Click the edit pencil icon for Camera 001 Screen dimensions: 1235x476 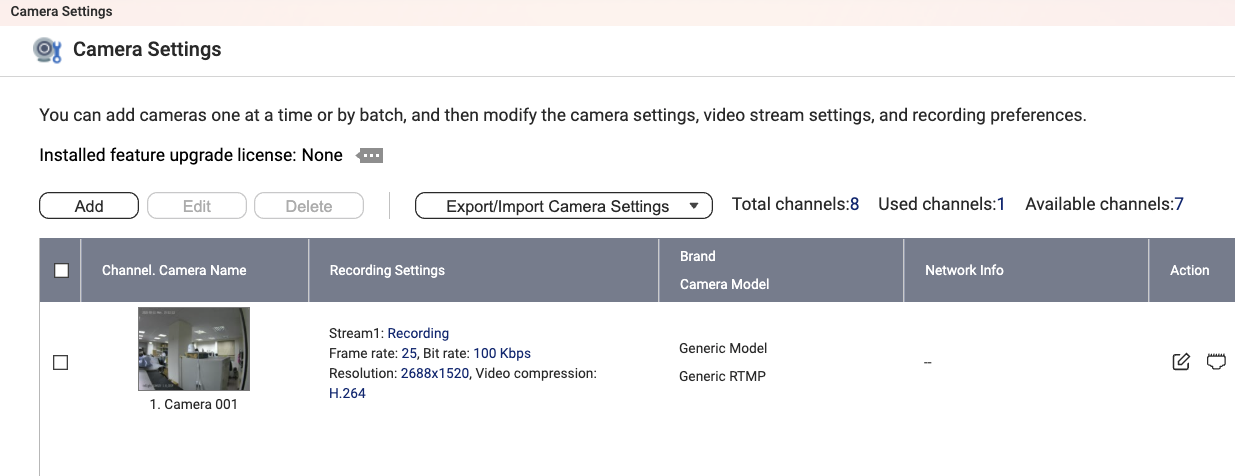pyautogui.click(x=1181, y=362)
